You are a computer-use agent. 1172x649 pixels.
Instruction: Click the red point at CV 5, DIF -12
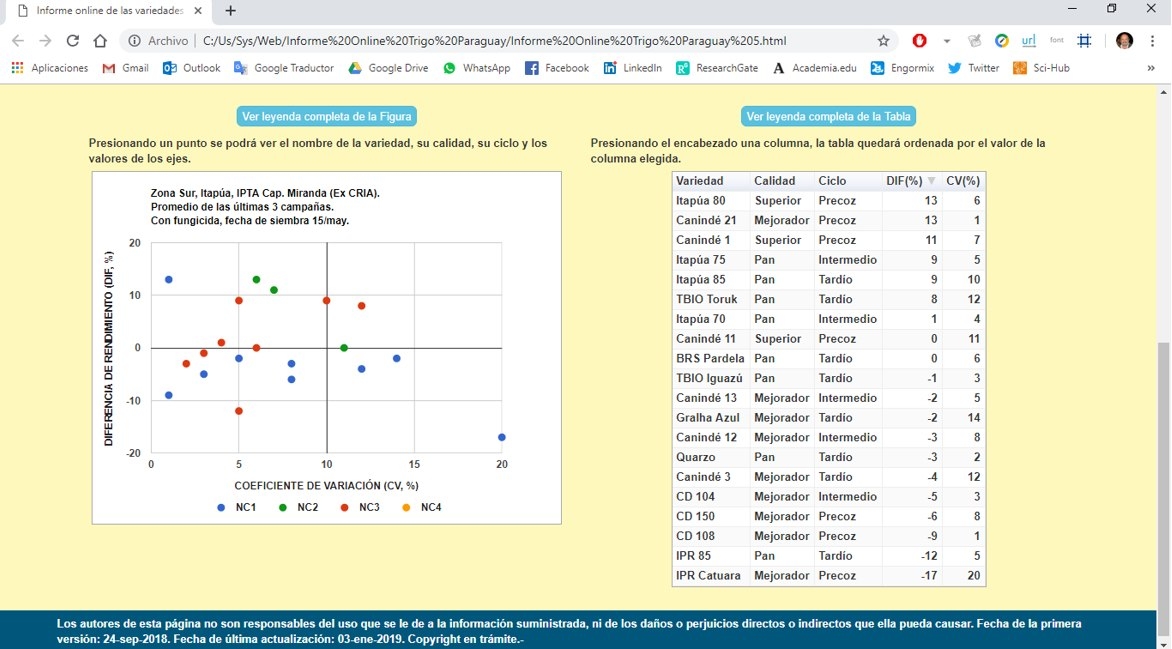tap(239, 411)
